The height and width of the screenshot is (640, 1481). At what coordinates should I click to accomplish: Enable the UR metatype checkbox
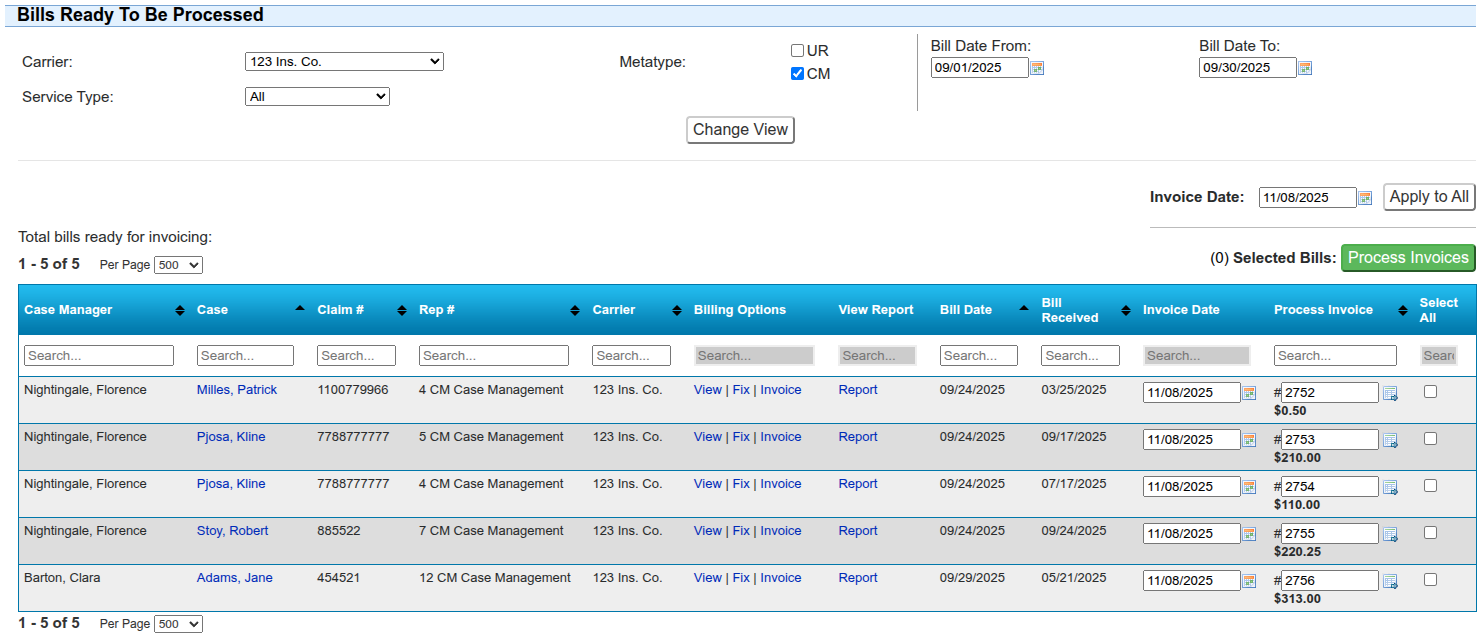click(x=797, y=50)
